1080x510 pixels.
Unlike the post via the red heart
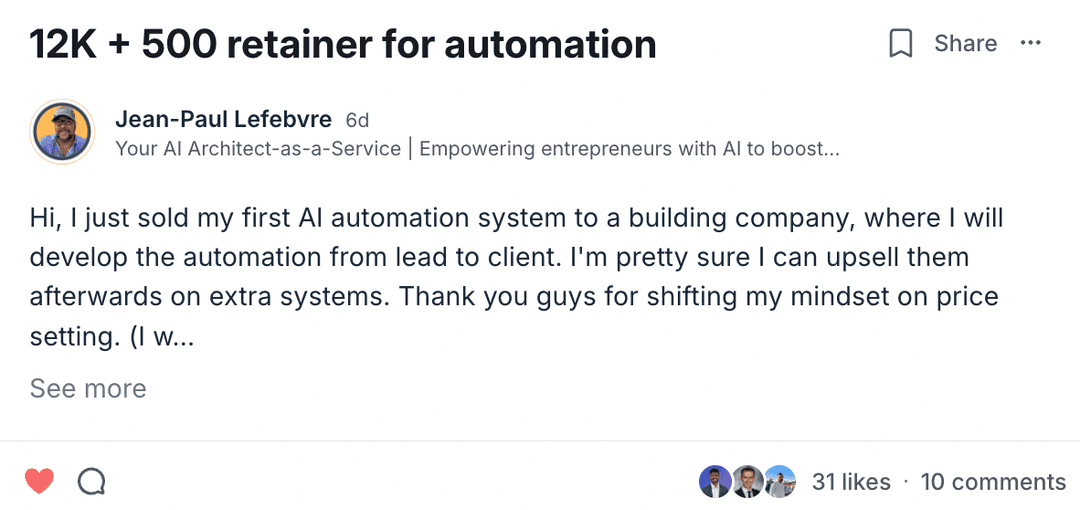[39, 481]
